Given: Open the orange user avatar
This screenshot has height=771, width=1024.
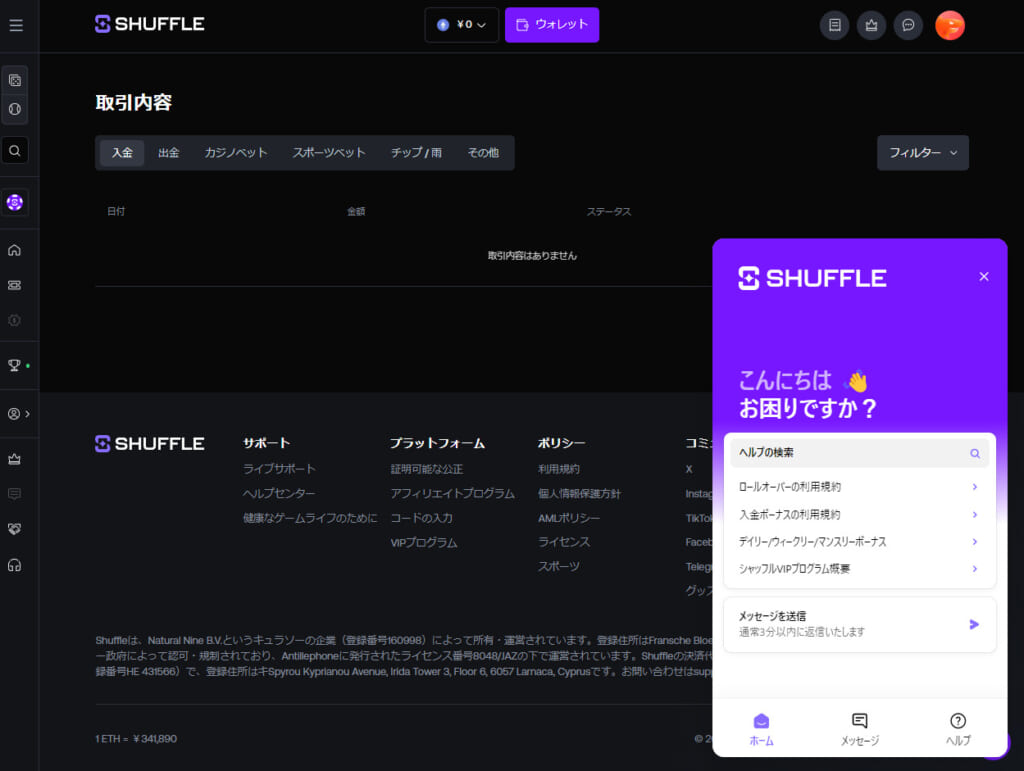Looking at the screenshot, I should click(x=950, y=25).
